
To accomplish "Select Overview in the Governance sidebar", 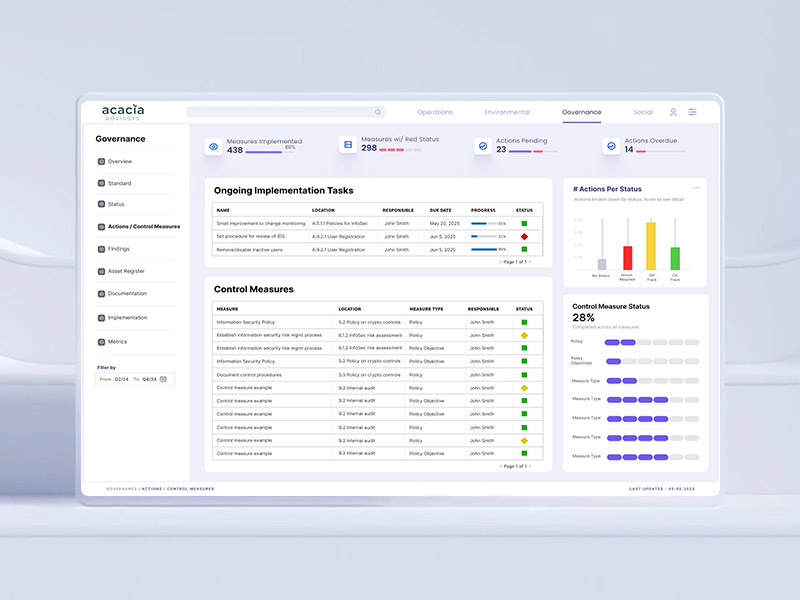I will pyautogui.click(x=119, y=161).
